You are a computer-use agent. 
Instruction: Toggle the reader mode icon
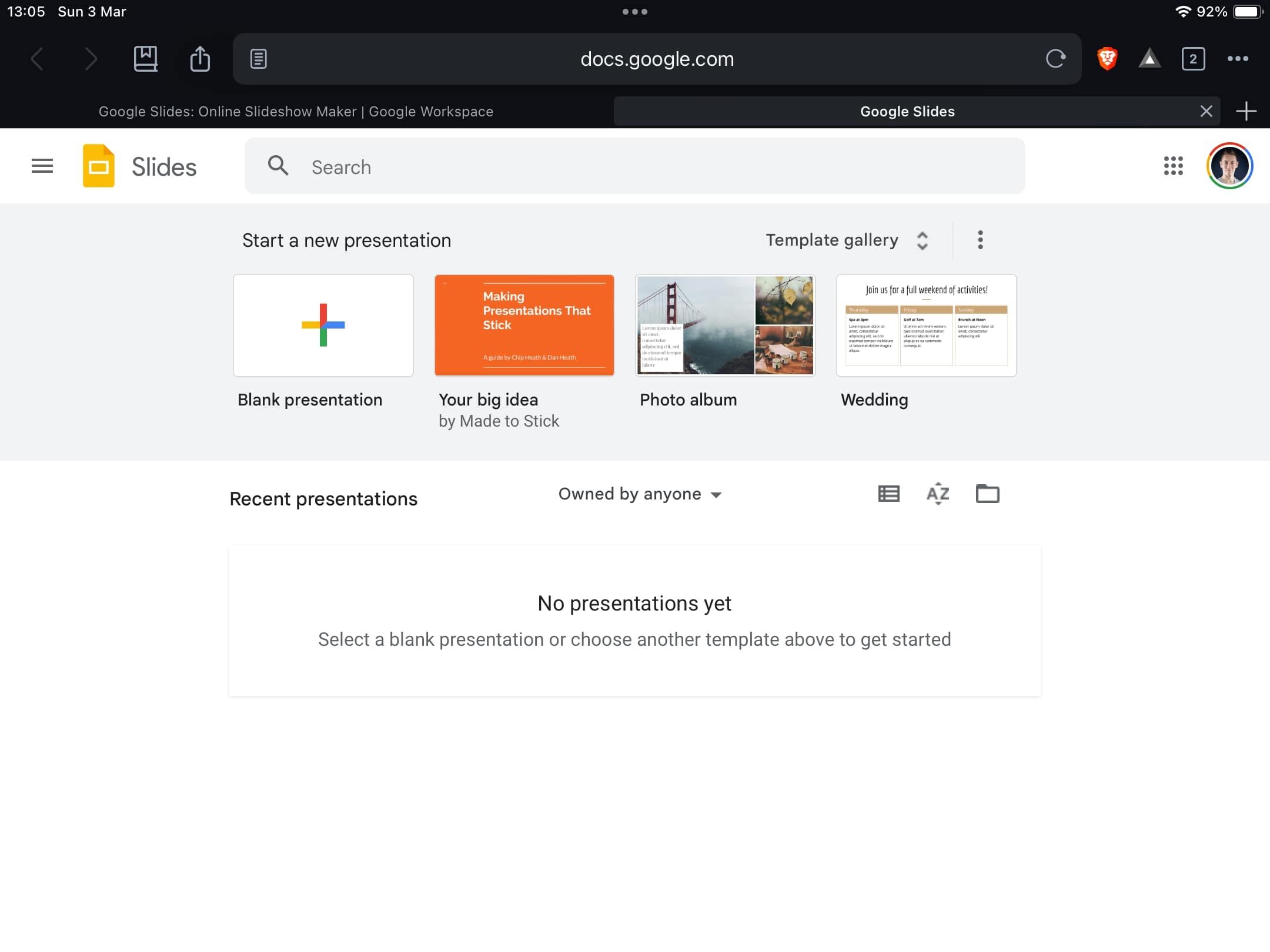click(259, 59)
